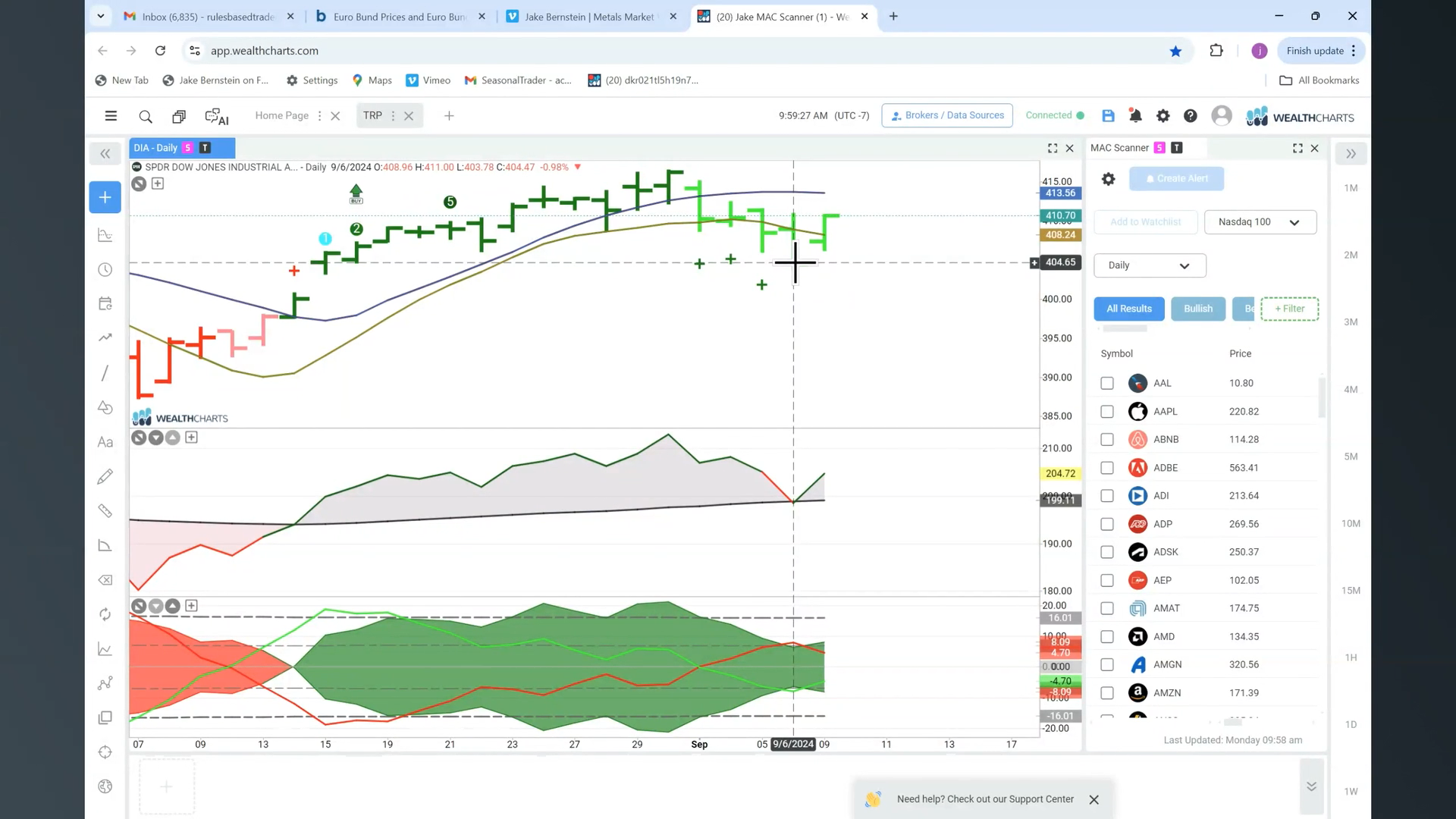This screenshot has width=1456, height=819.
Task: Check the ABNB row checkbox
Action: coord(1107,440)
